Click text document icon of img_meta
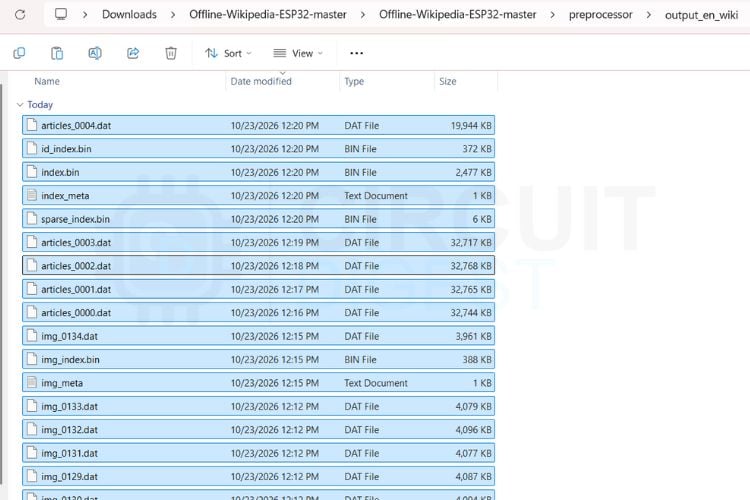The height and width of the screenshot is (500, 750). (32, 383)
